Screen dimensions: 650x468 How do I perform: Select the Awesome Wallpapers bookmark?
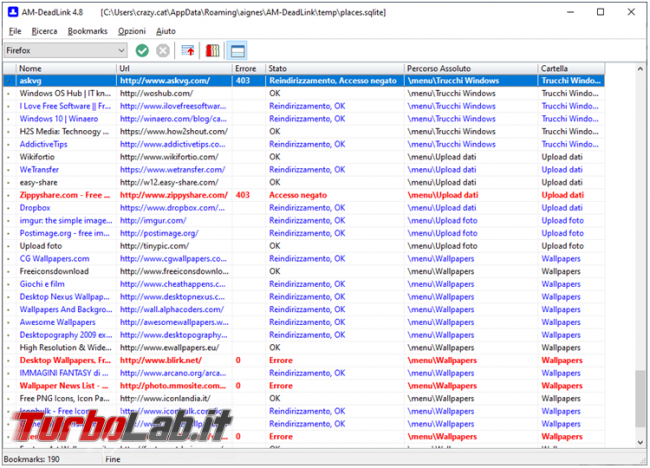(304, 323)
